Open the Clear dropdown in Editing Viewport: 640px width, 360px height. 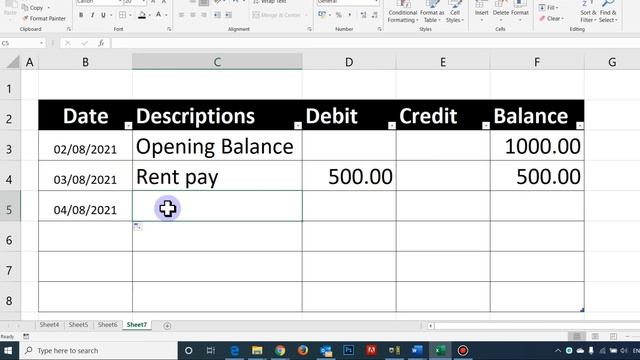[x=551, y=19]
